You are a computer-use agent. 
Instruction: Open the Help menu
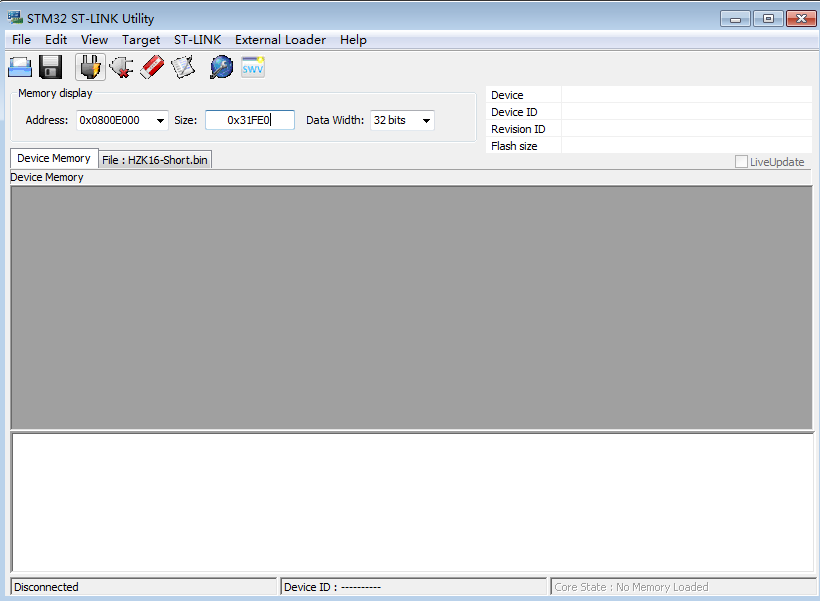tap(353, 40)
